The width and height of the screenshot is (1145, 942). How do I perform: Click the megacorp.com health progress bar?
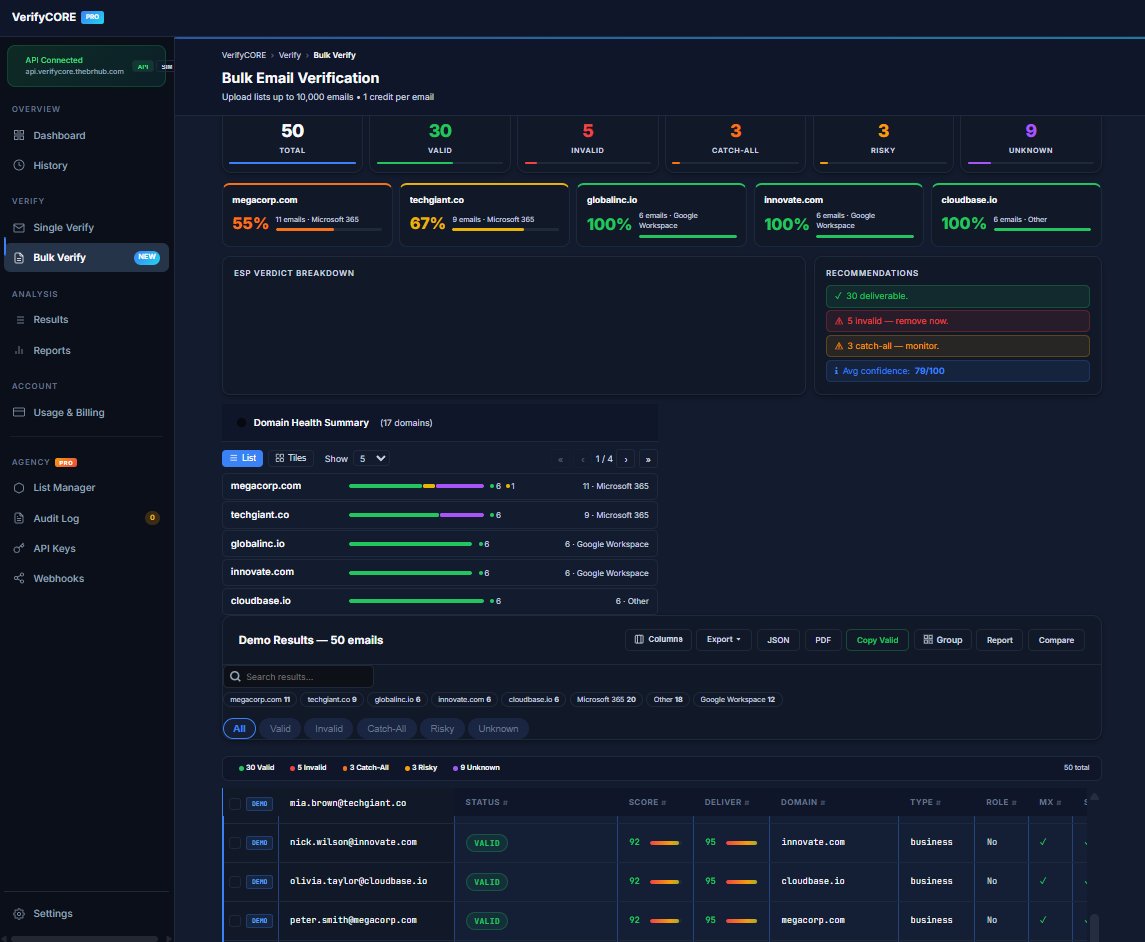pos(415,486)
